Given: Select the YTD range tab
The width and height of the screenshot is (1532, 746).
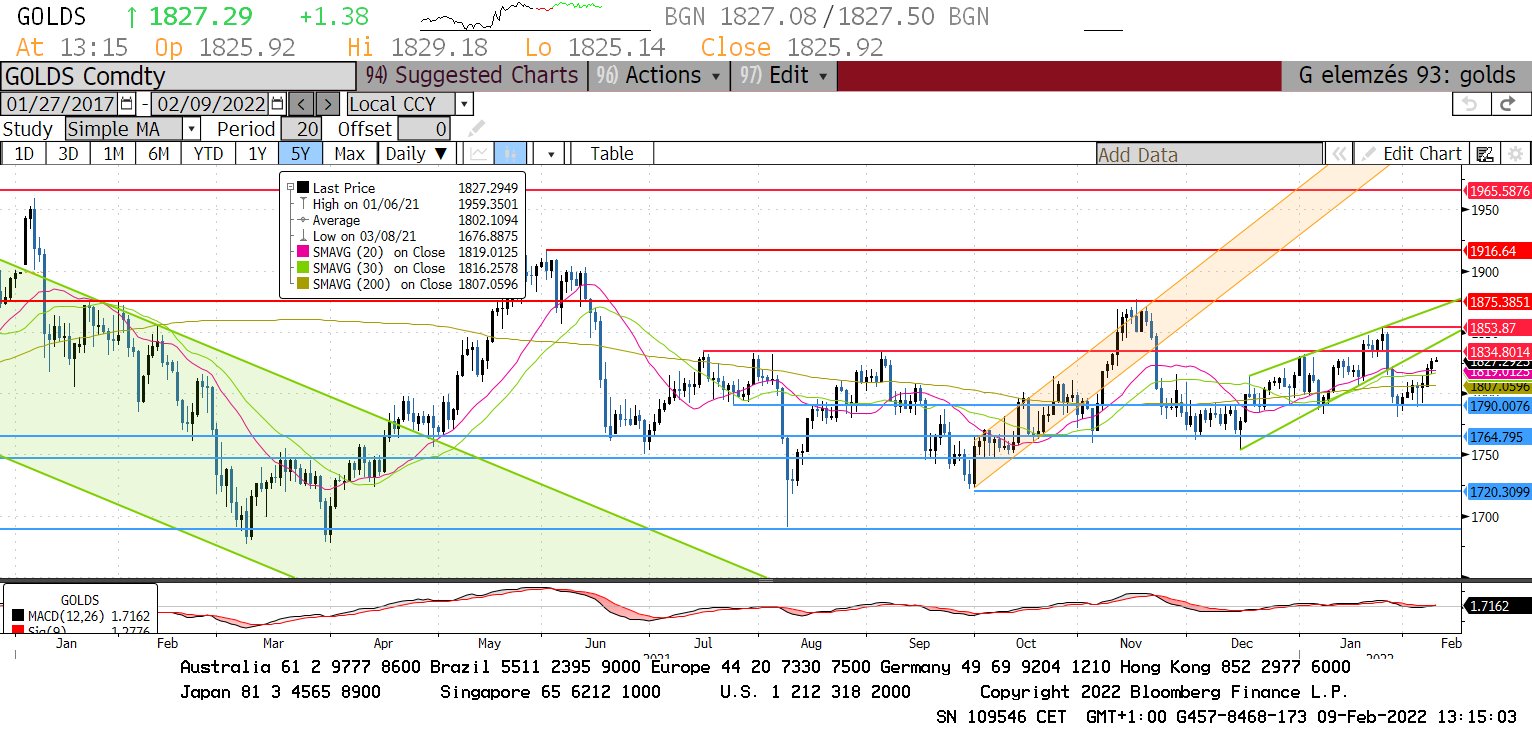Looking at the screenshot, I should [x=208, y=153].
